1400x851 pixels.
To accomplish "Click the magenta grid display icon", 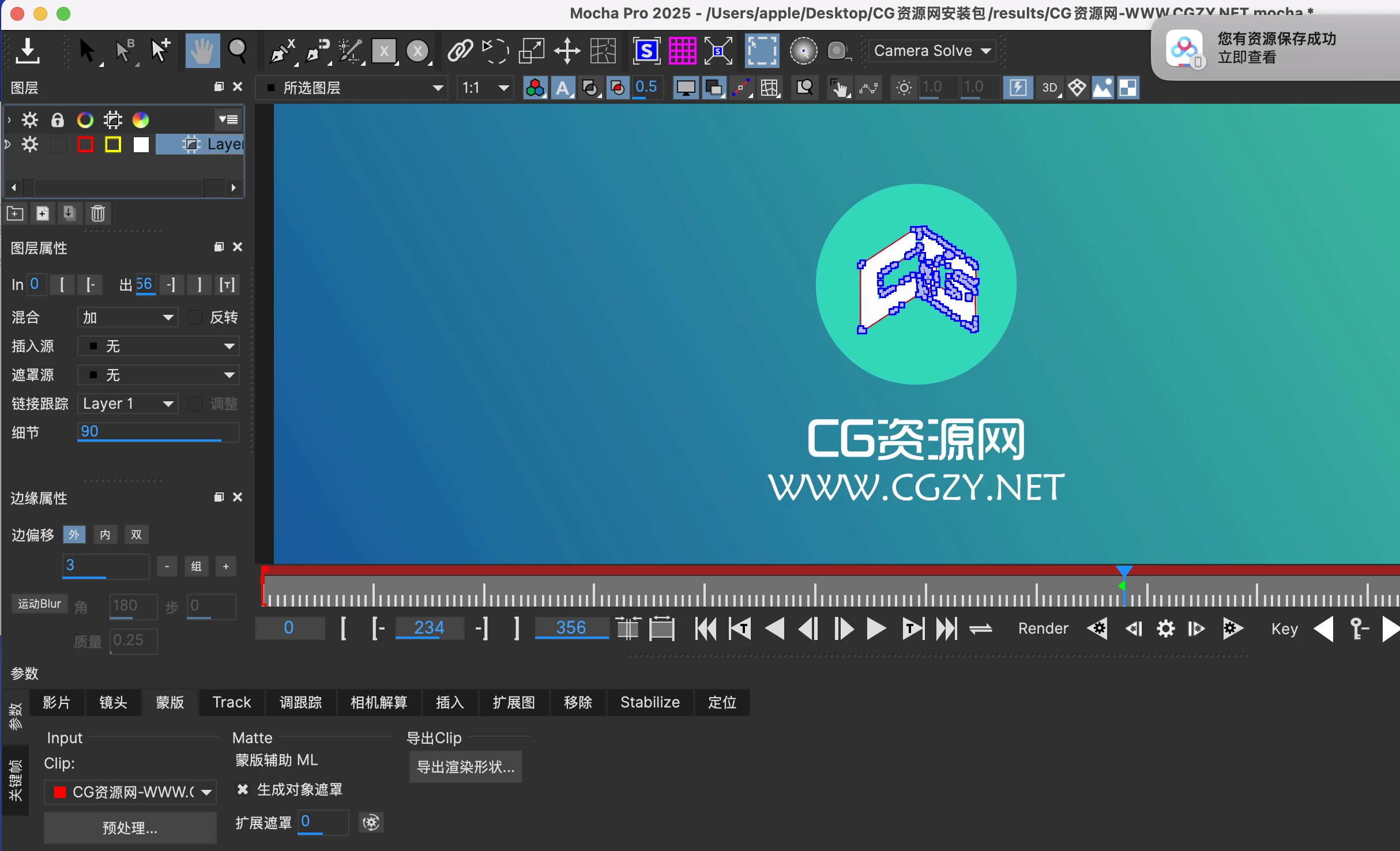I will pos(683,51).
